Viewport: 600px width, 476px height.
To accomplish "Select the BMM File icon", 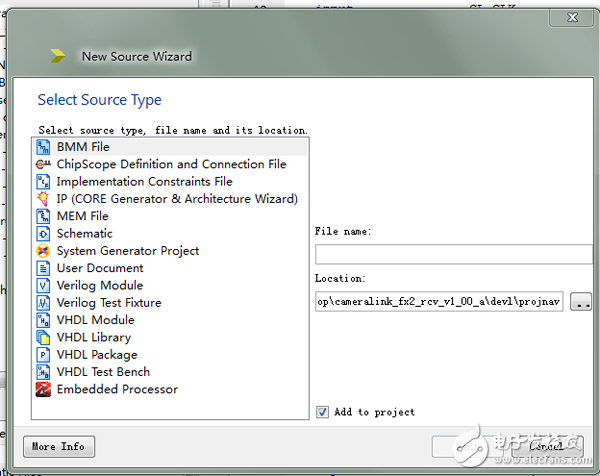I will pos(43,147).
